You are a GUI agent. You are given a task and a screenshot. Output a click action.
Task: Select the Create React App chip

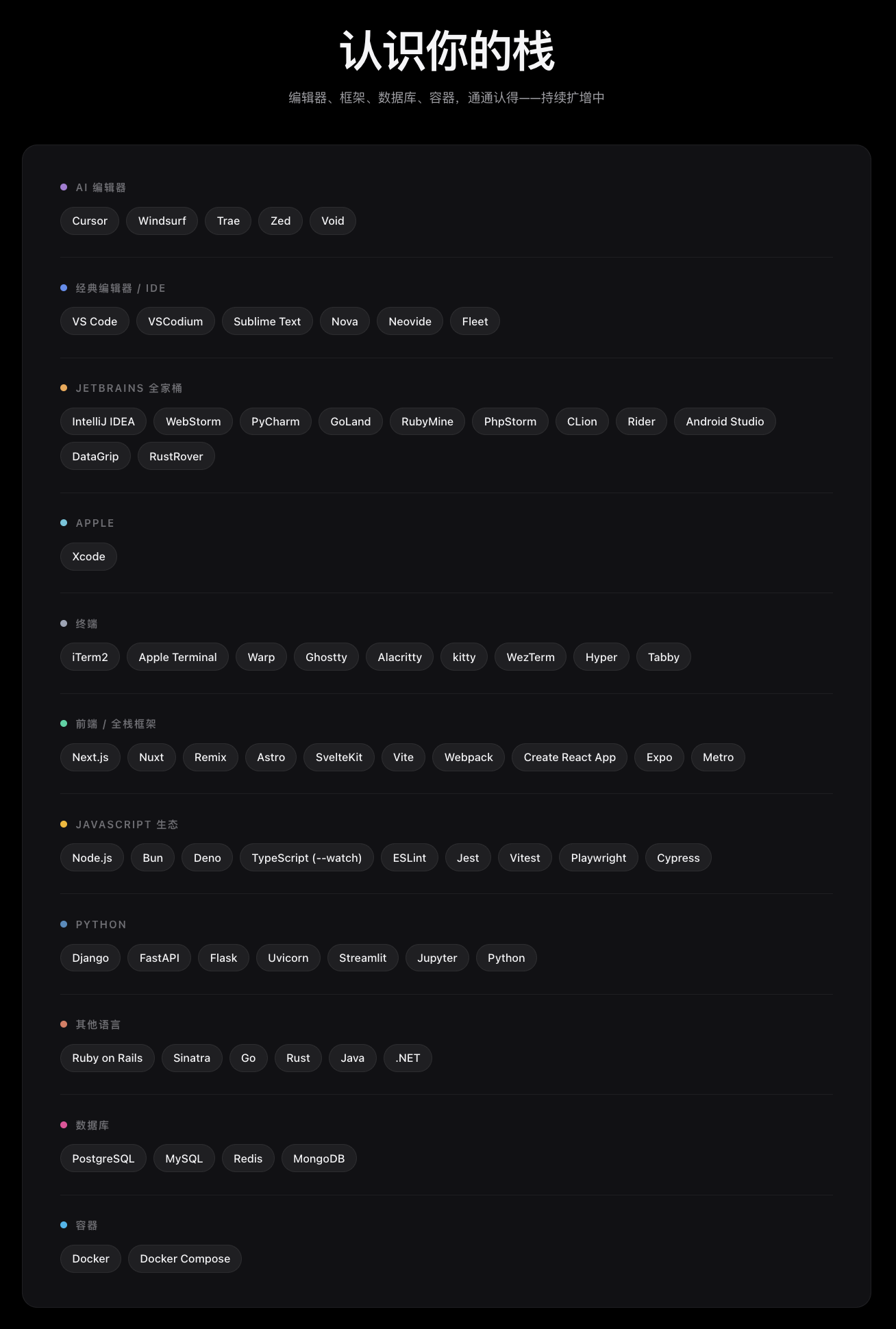569,757
